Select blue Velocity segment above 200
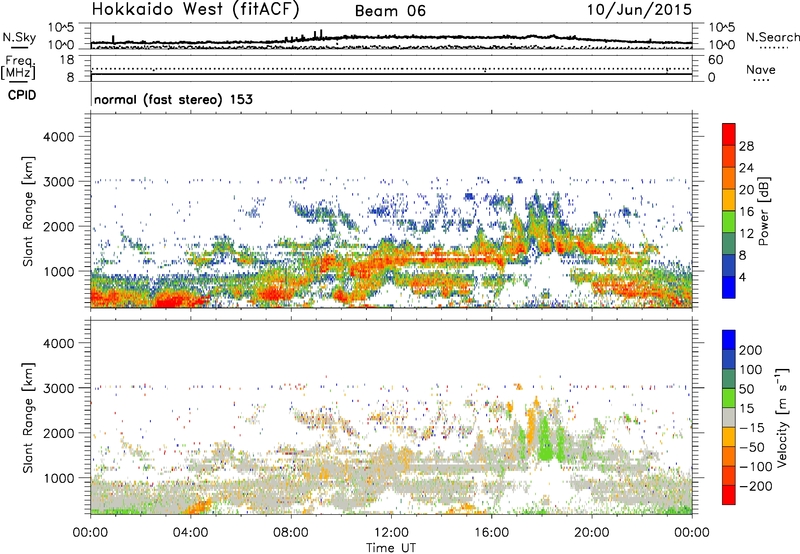The width and height of the screenshot is (800, 554). (x=729, y=340)
